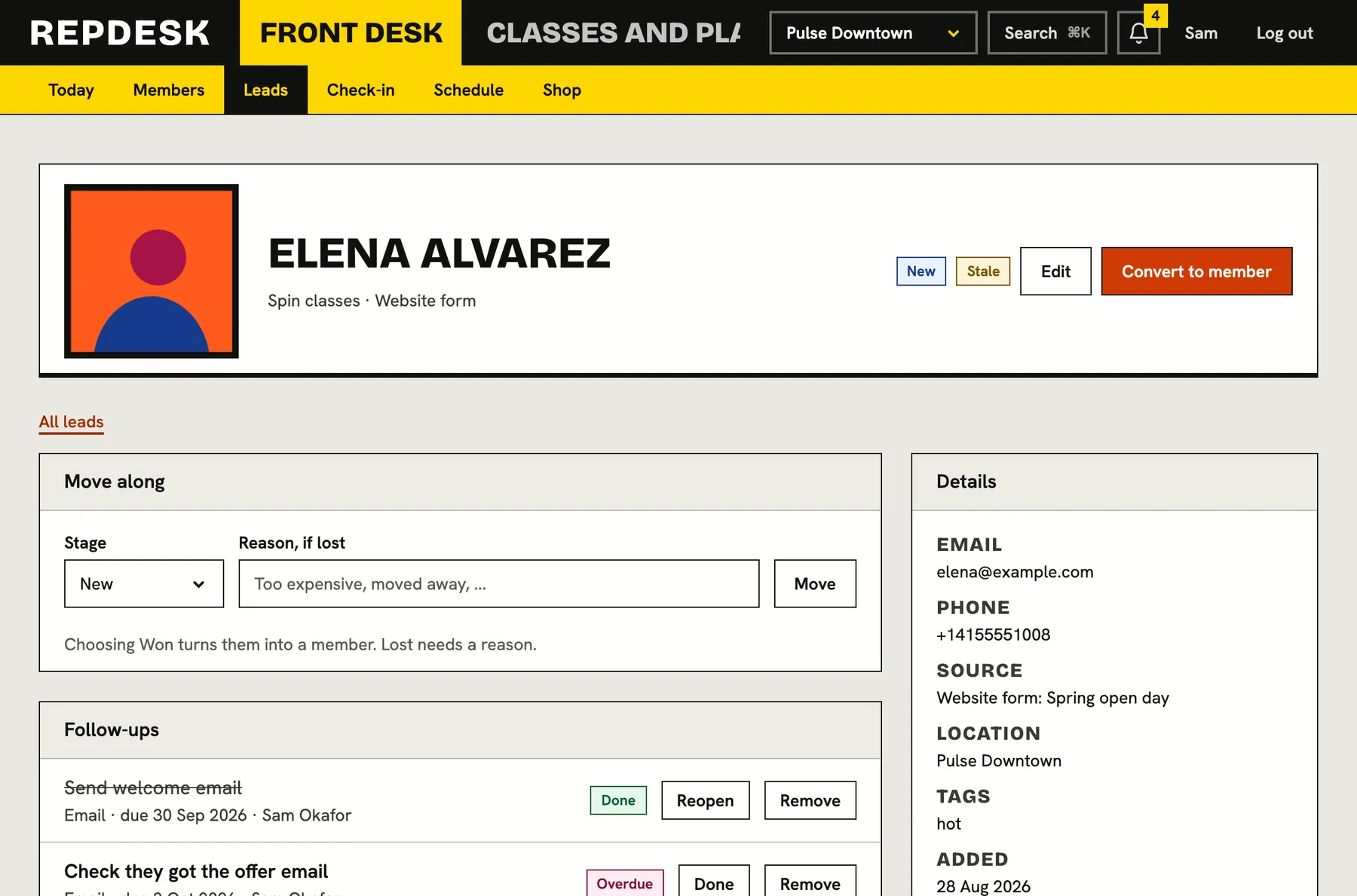Viewport: 1357px width, 896px height.
Task: Click the New status badge
Action: click(x=920, y=271)
